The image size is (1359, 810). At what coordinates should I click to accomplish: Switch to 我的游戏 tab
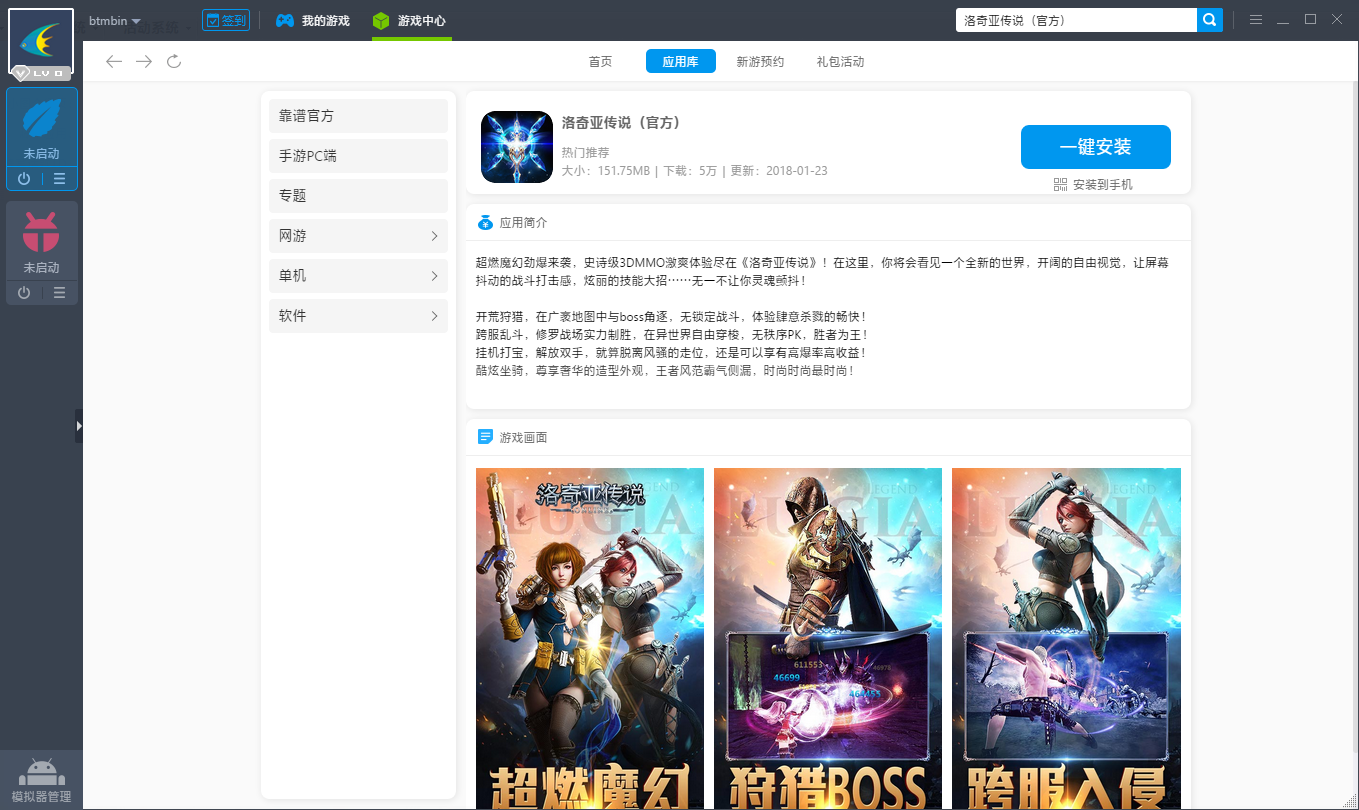[313, 20]
